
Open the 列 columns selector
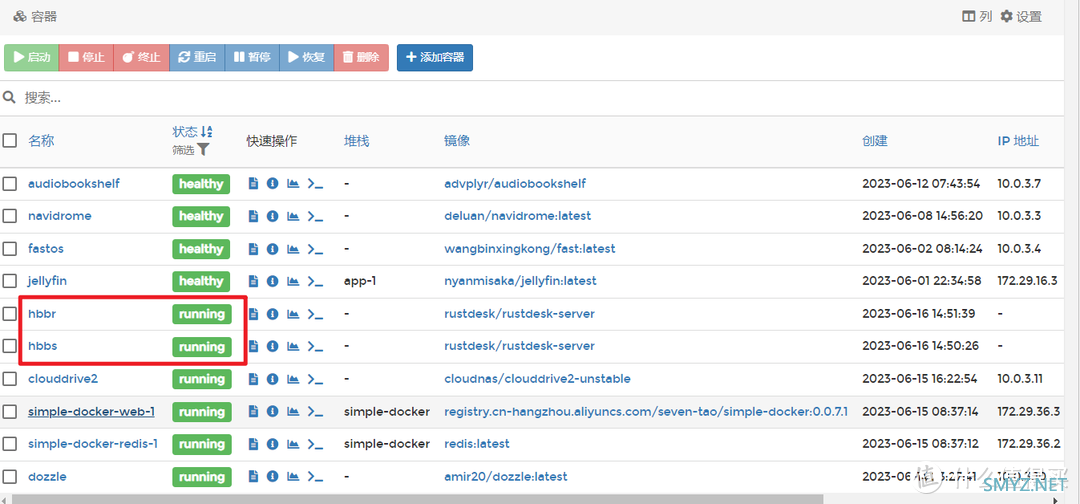977,17
